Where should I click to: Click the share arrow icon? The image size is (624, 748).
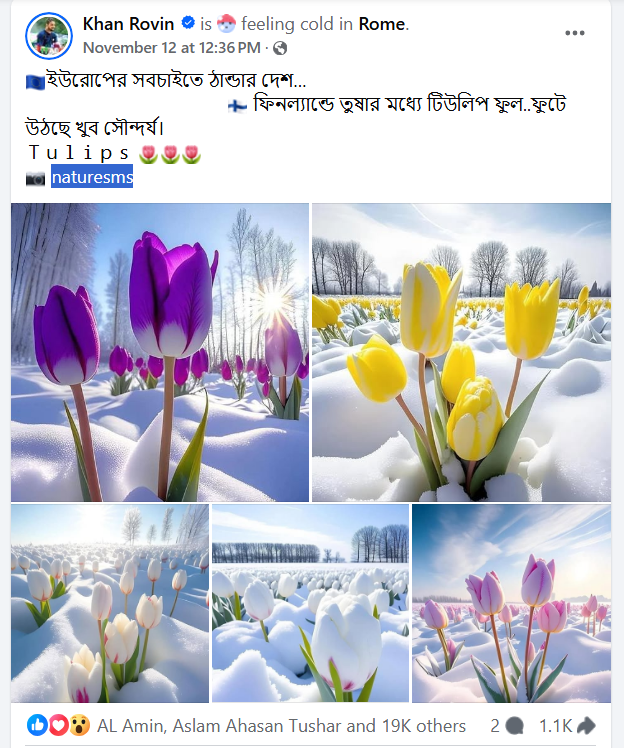[x=586, y=726]
